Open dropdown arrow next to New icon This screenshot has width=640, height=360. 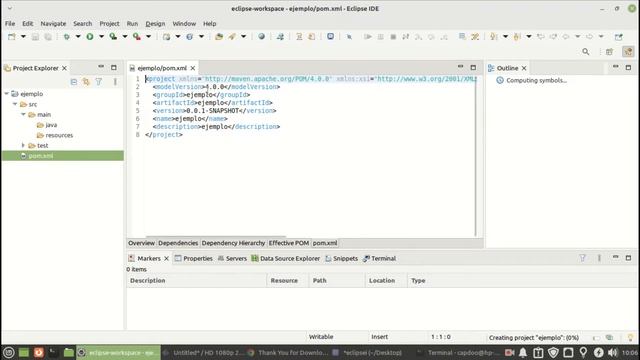[23, 37]
